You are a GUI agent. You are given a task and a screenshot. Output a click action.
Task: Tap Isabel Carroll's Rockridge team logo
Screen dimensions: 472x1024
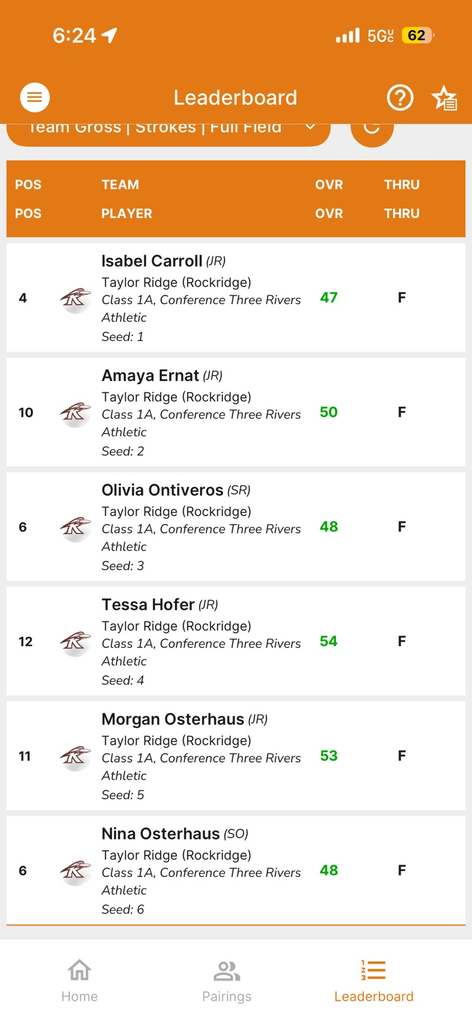point(75,298)
